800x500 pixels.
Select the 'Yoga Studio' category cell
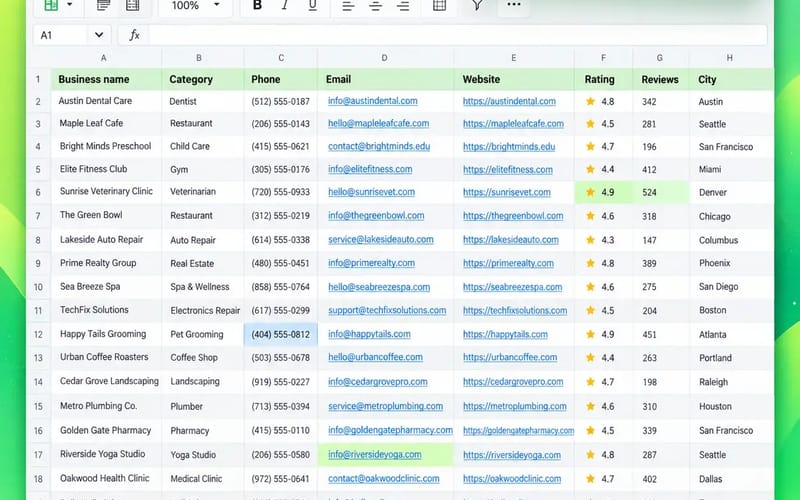tap(203, 455)
